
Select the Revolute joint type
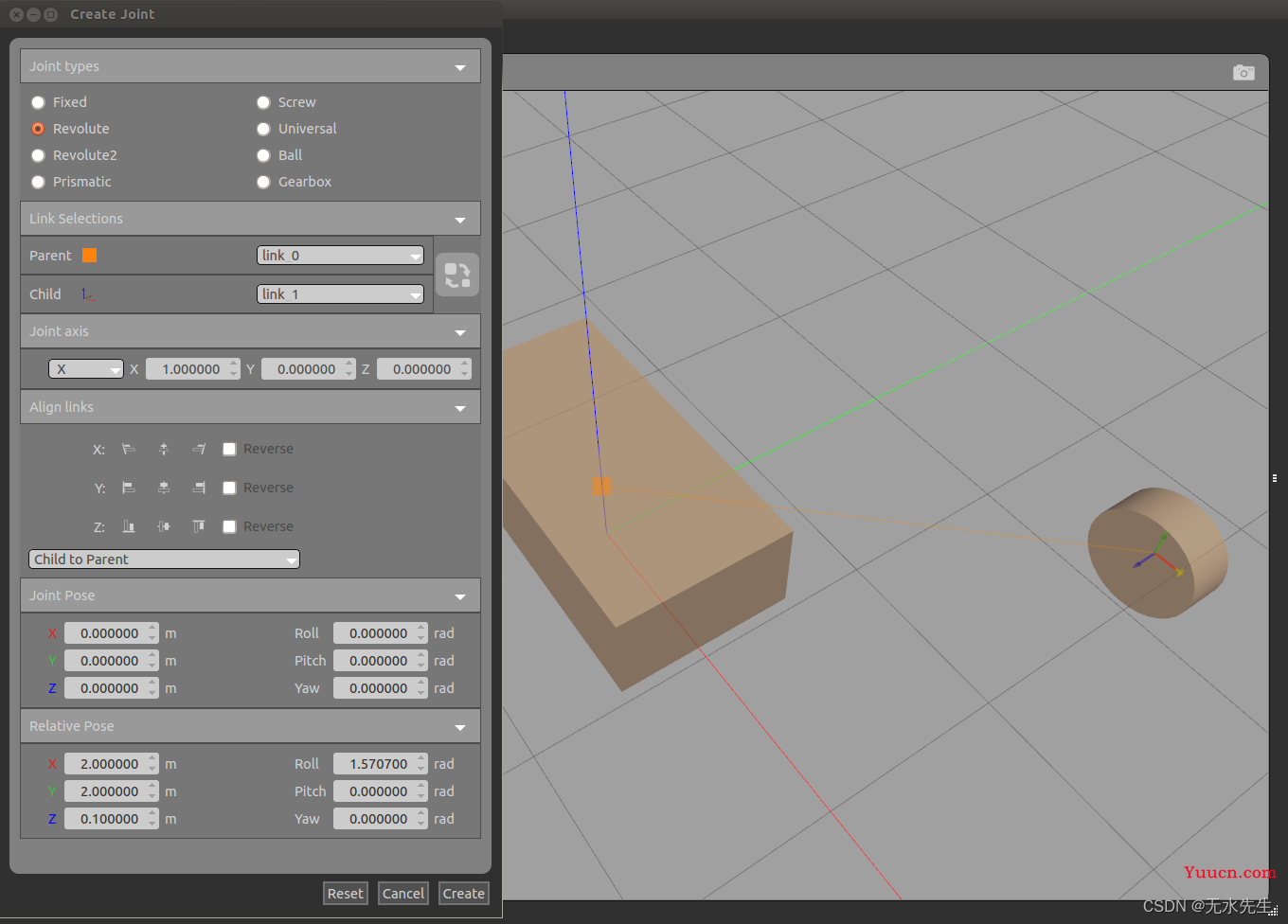pyautogui.click(x=38, y=129)
